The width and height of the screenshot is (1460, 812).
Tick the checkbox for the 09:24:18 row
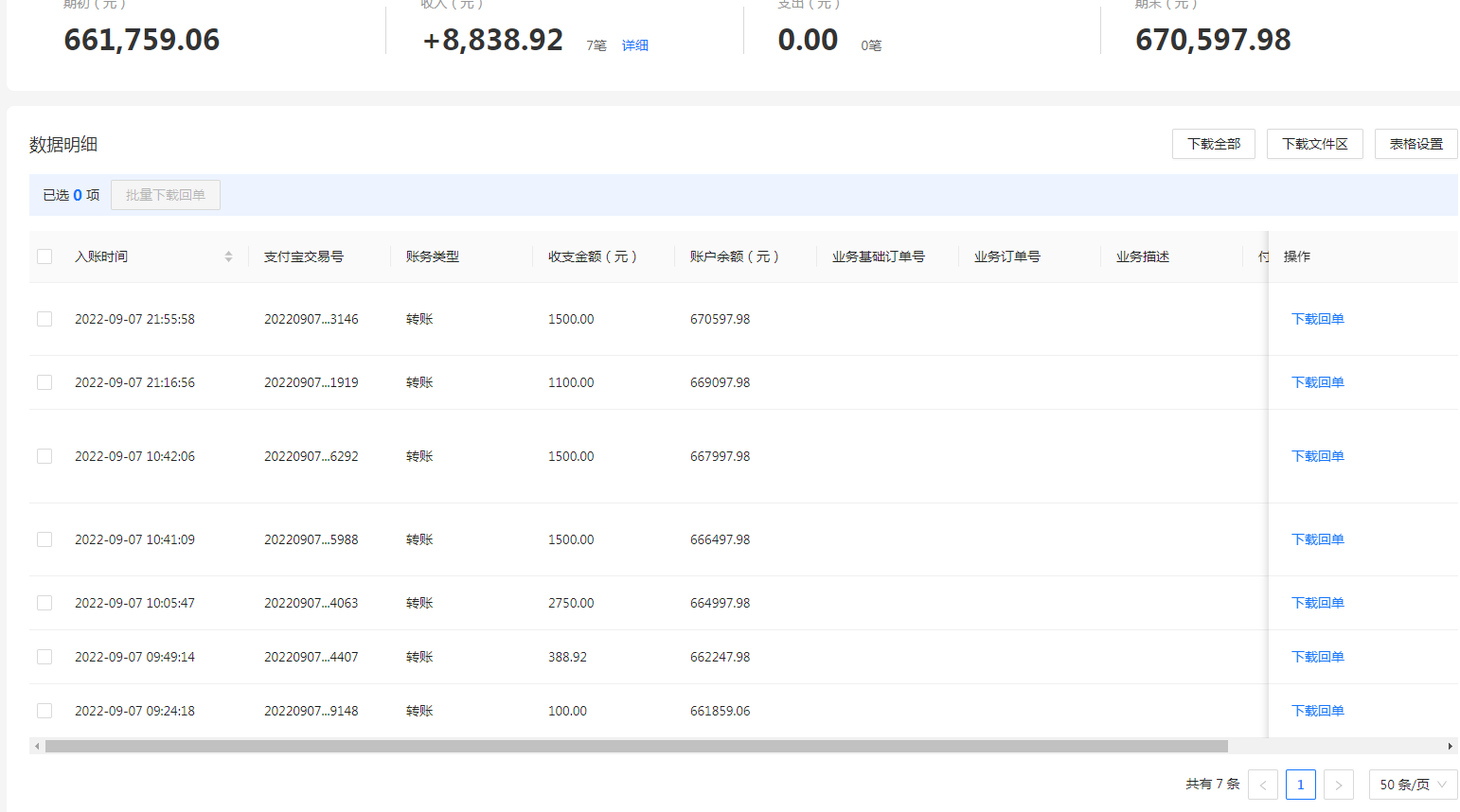point(45,711)
